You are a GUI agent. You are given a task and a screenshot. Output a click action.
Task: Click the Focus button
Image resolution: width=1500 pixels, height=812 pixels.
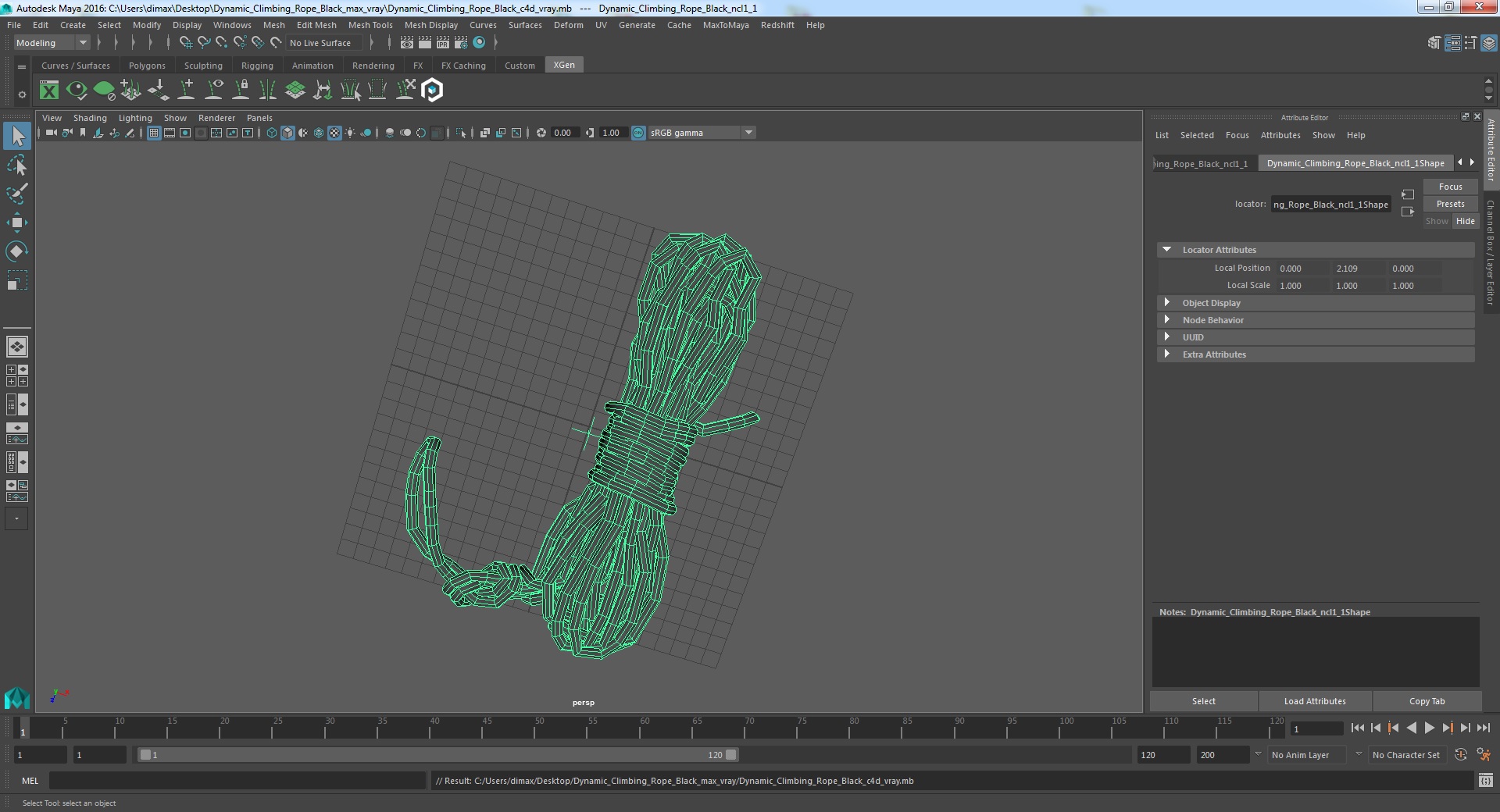(1450, 187)
